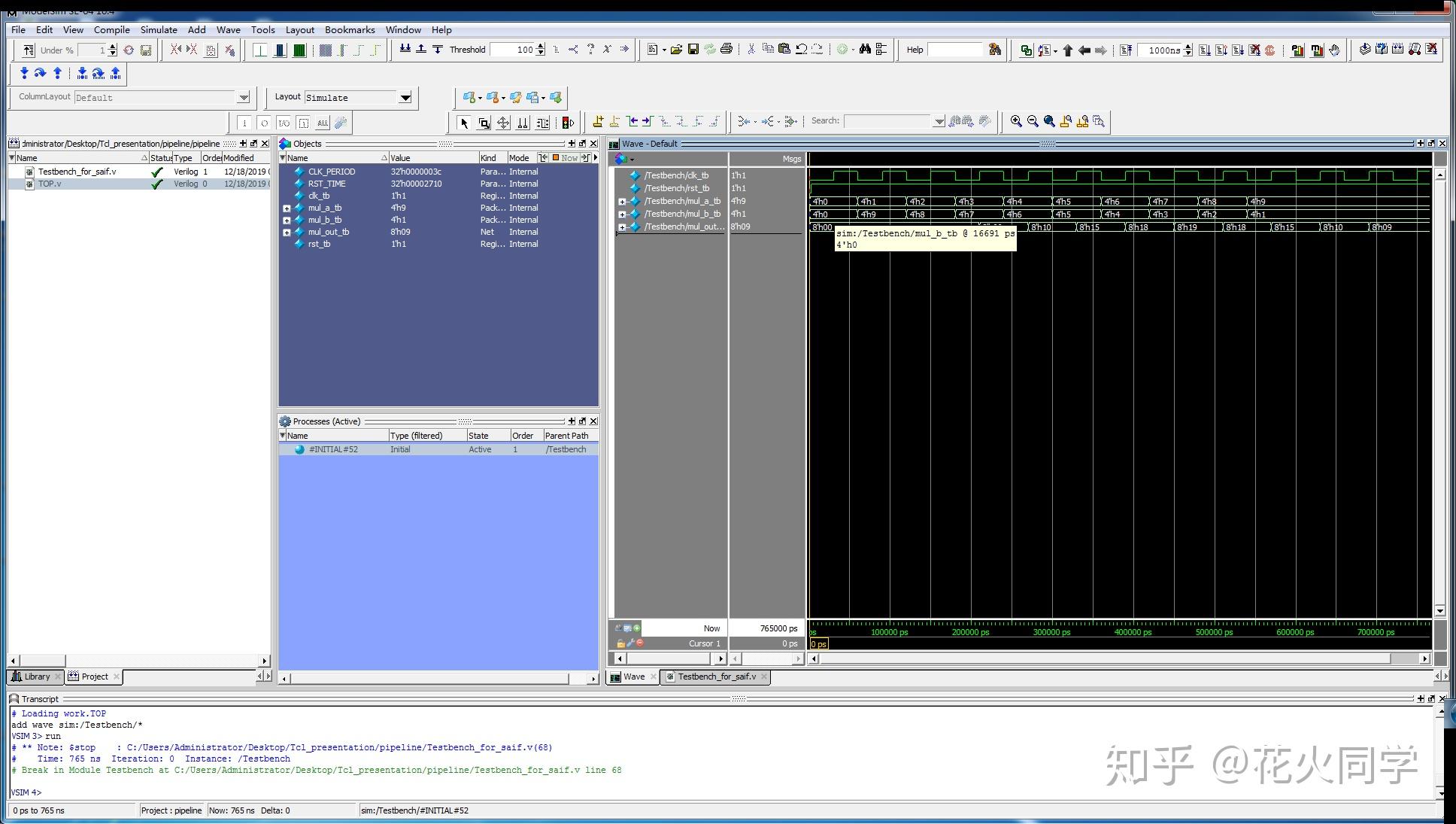Image resolution: width=1456 pixels, height=824 pixels.
Task: Click the Restart simulation icon
Action: click(1126, 50)
